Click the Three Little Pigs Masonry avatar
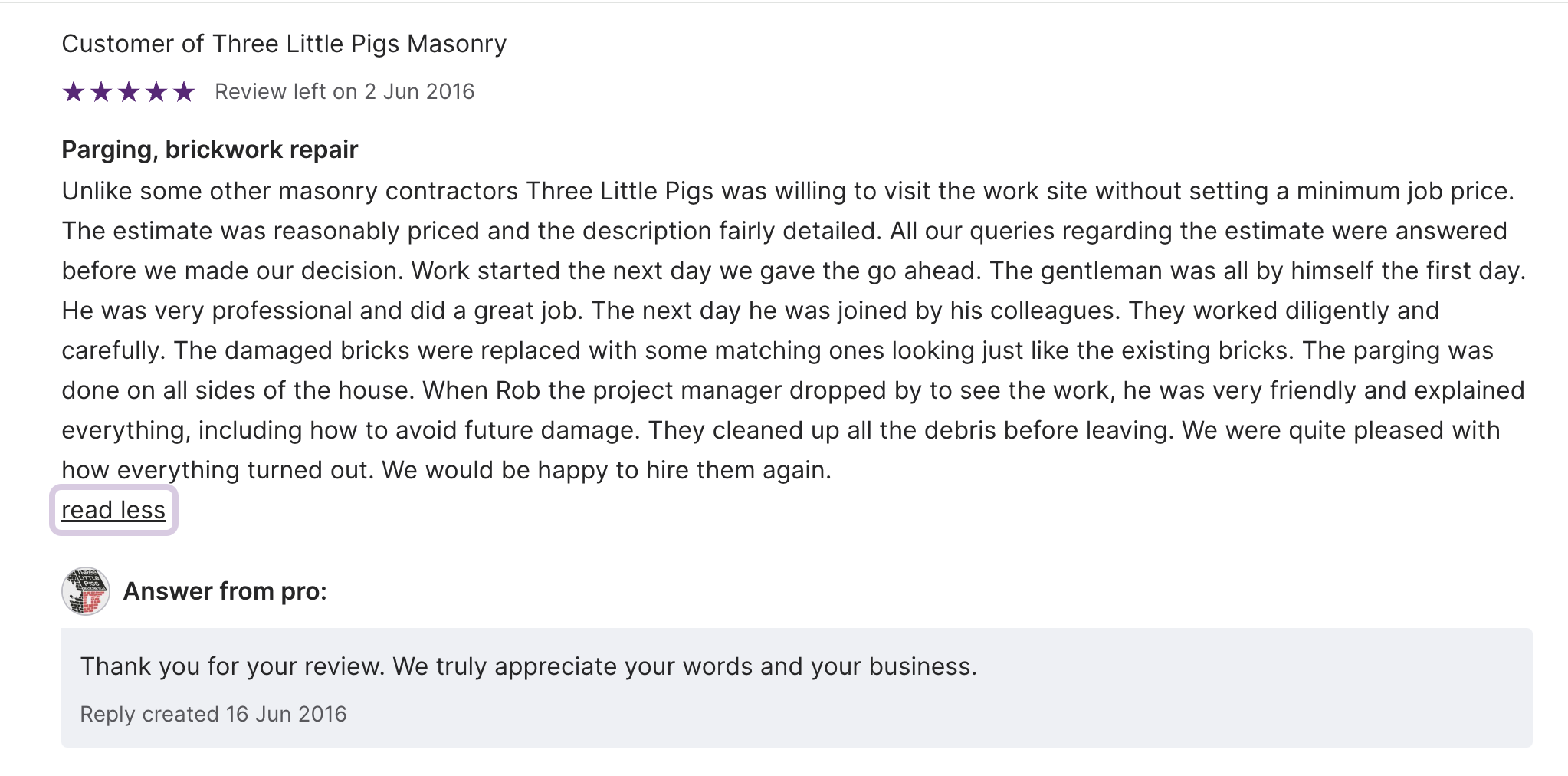The width and height of the screenshot is (1568, 776). pos(86,591)
